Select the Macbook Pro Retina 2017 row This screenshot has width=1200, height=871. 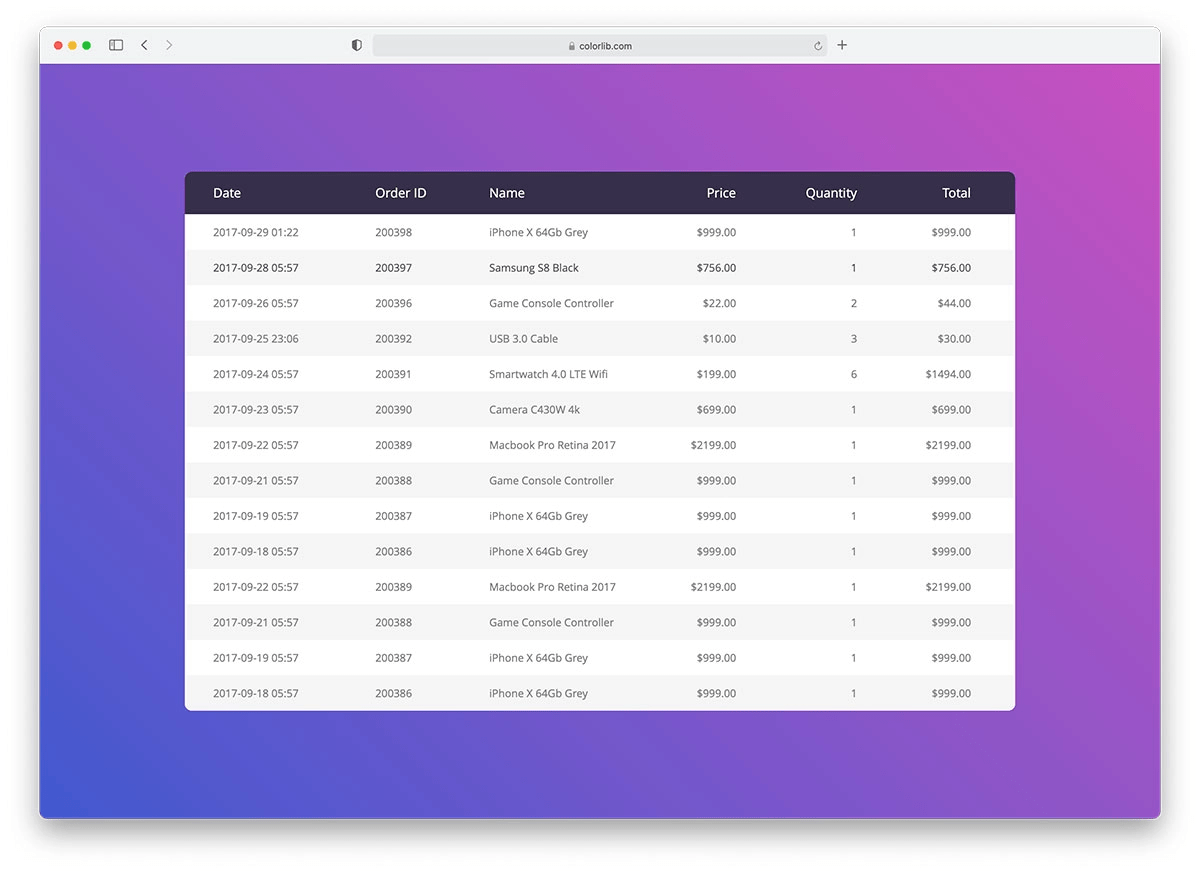tap(600, 445)
